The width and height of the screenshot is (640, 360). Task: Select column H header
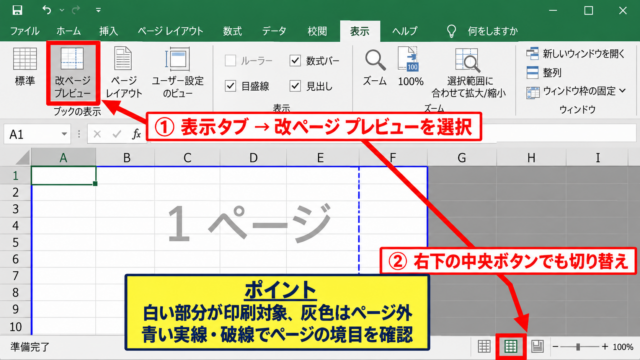click(x=531, y=158)
